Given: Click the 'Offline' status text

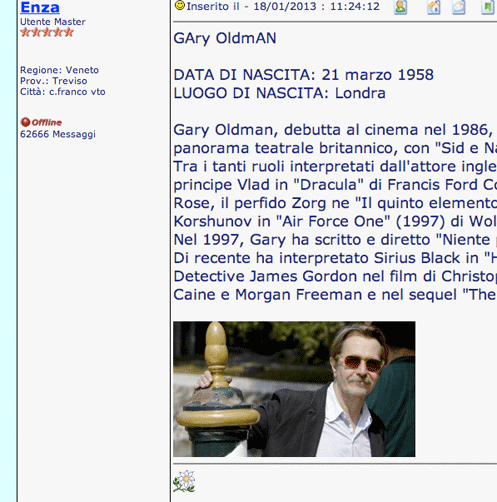Looking at the screenshot, I should tap(47, 122).
